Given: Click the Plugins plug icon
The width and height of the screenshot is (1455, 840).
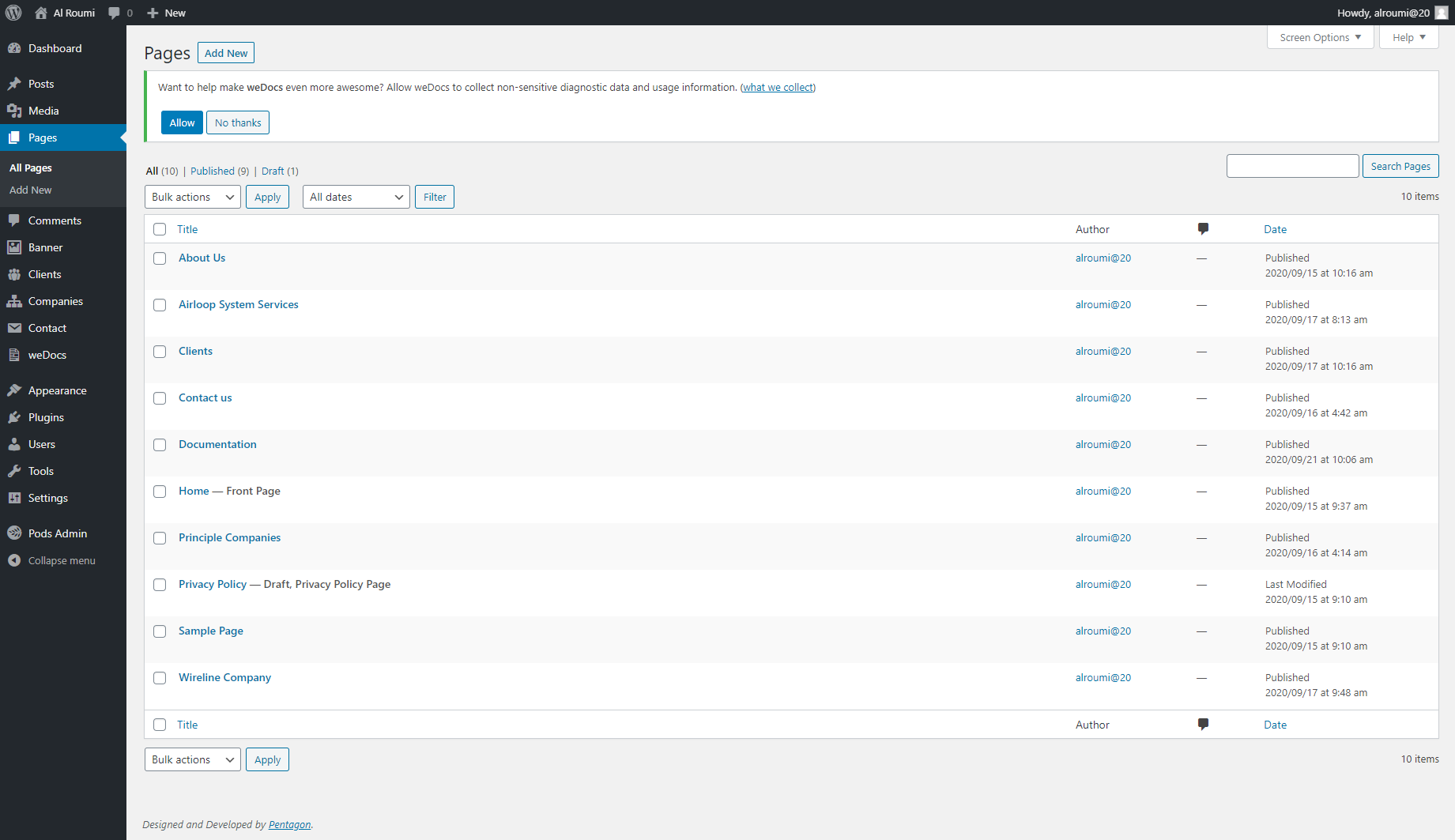Looking at the screenshot, I should point(14,417).
